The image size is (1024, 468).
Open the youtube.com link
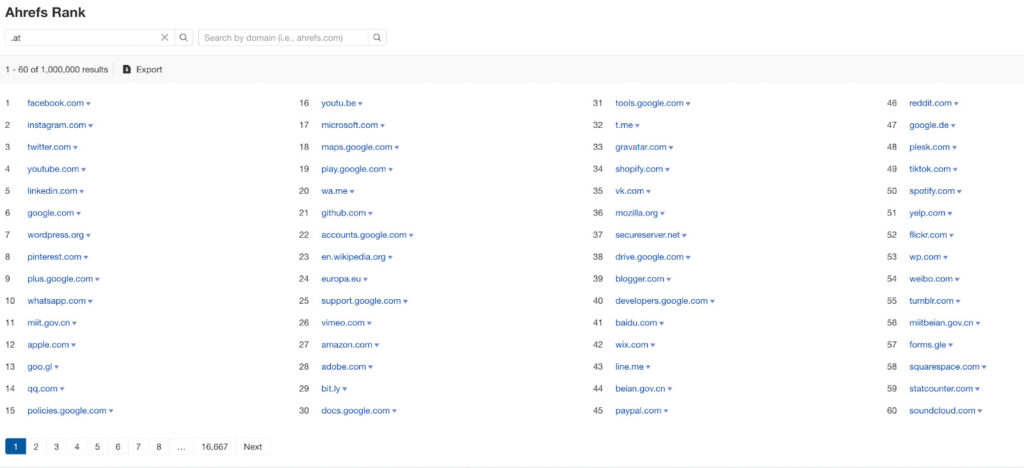point(53,169)
